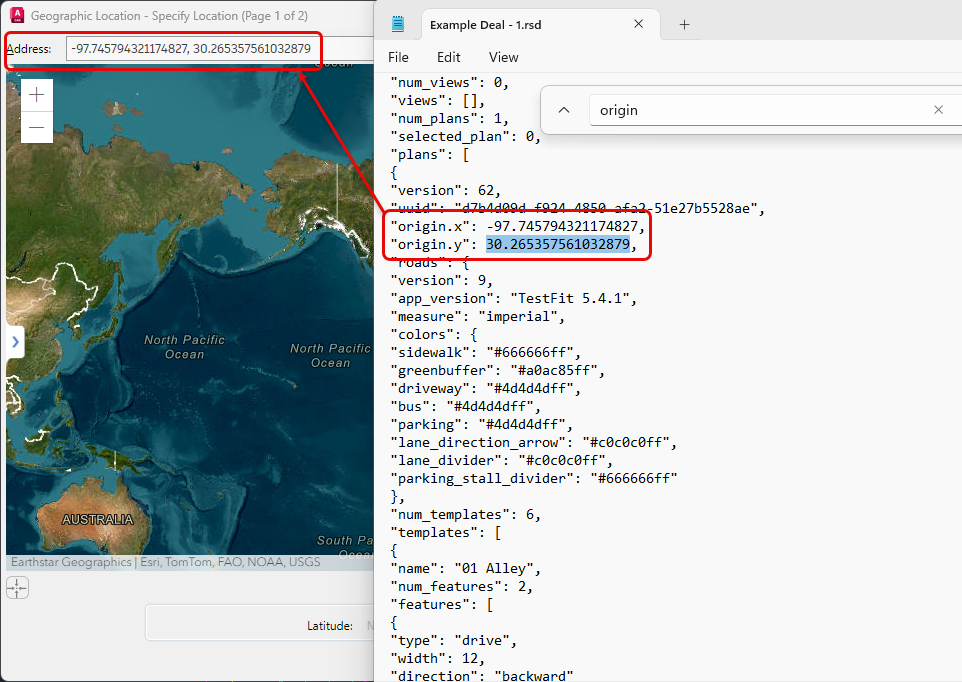Clear the origin search using the X icon

pos(938,110)
